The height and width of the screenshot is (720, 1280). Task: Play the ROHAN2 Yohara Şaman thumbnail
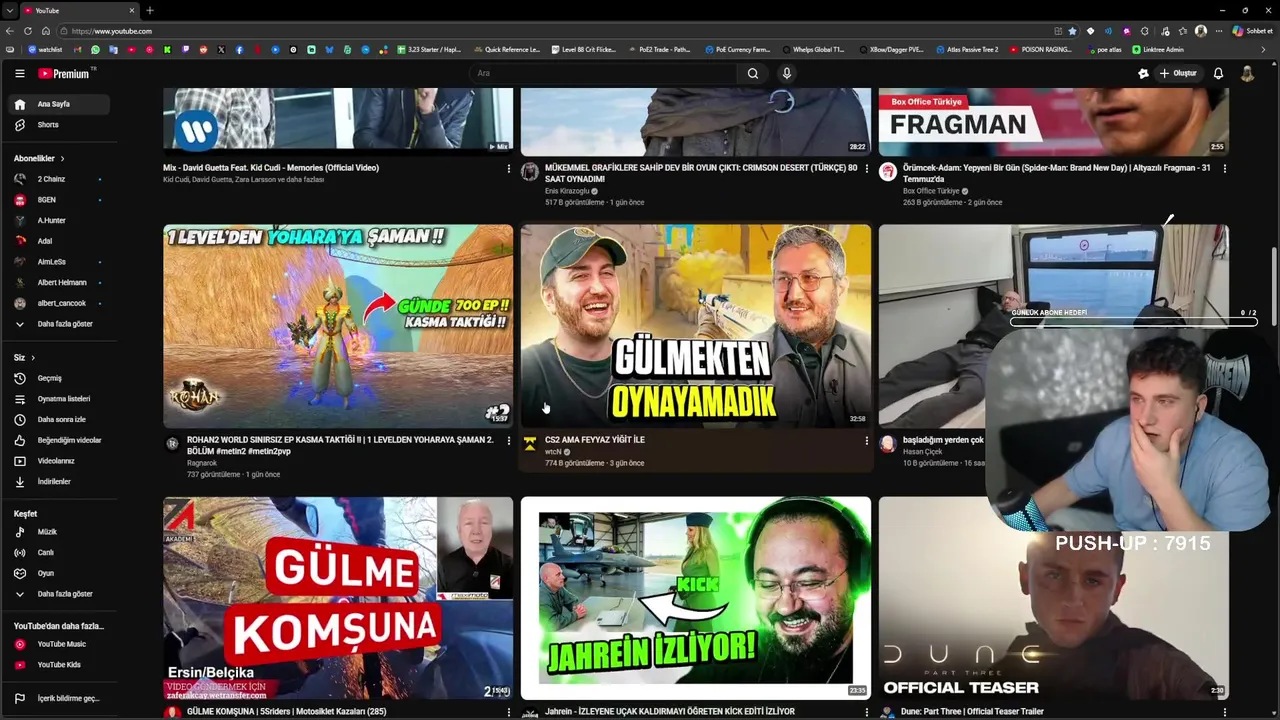click(338, 326)
